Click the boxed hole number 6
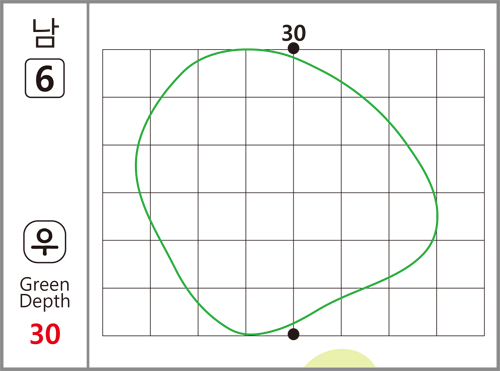Image resolution: width=500 pixels, height=371 pixels. click(x=45, y=78)
